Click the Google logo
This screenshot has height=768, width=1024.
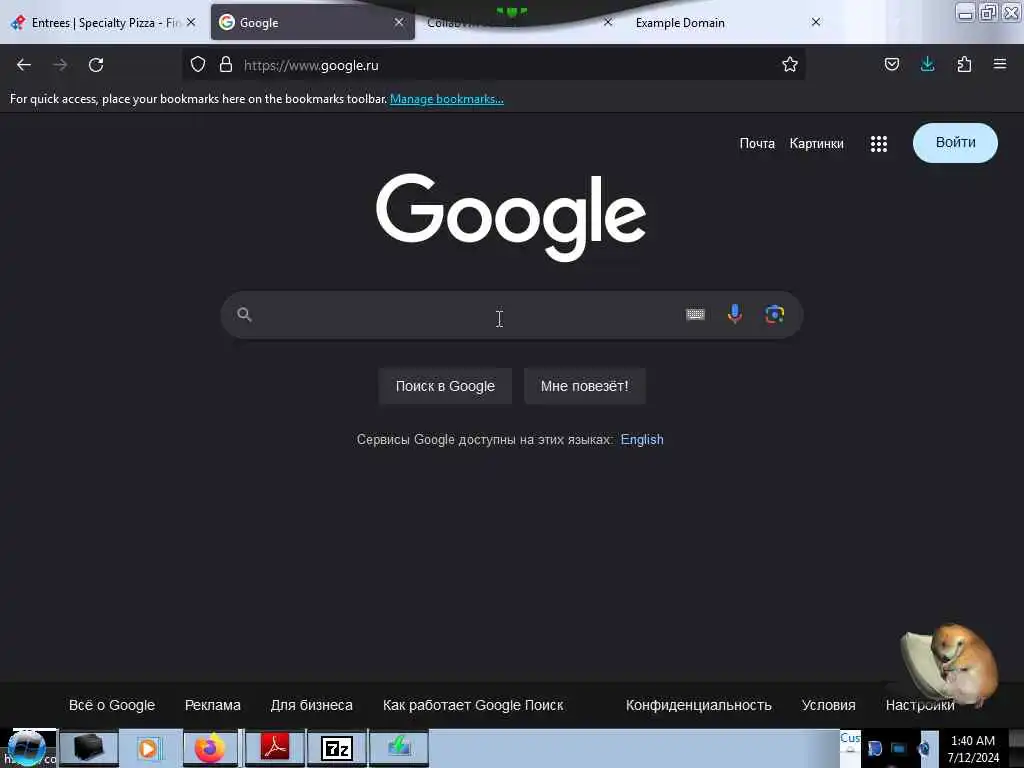pos(511,217)
